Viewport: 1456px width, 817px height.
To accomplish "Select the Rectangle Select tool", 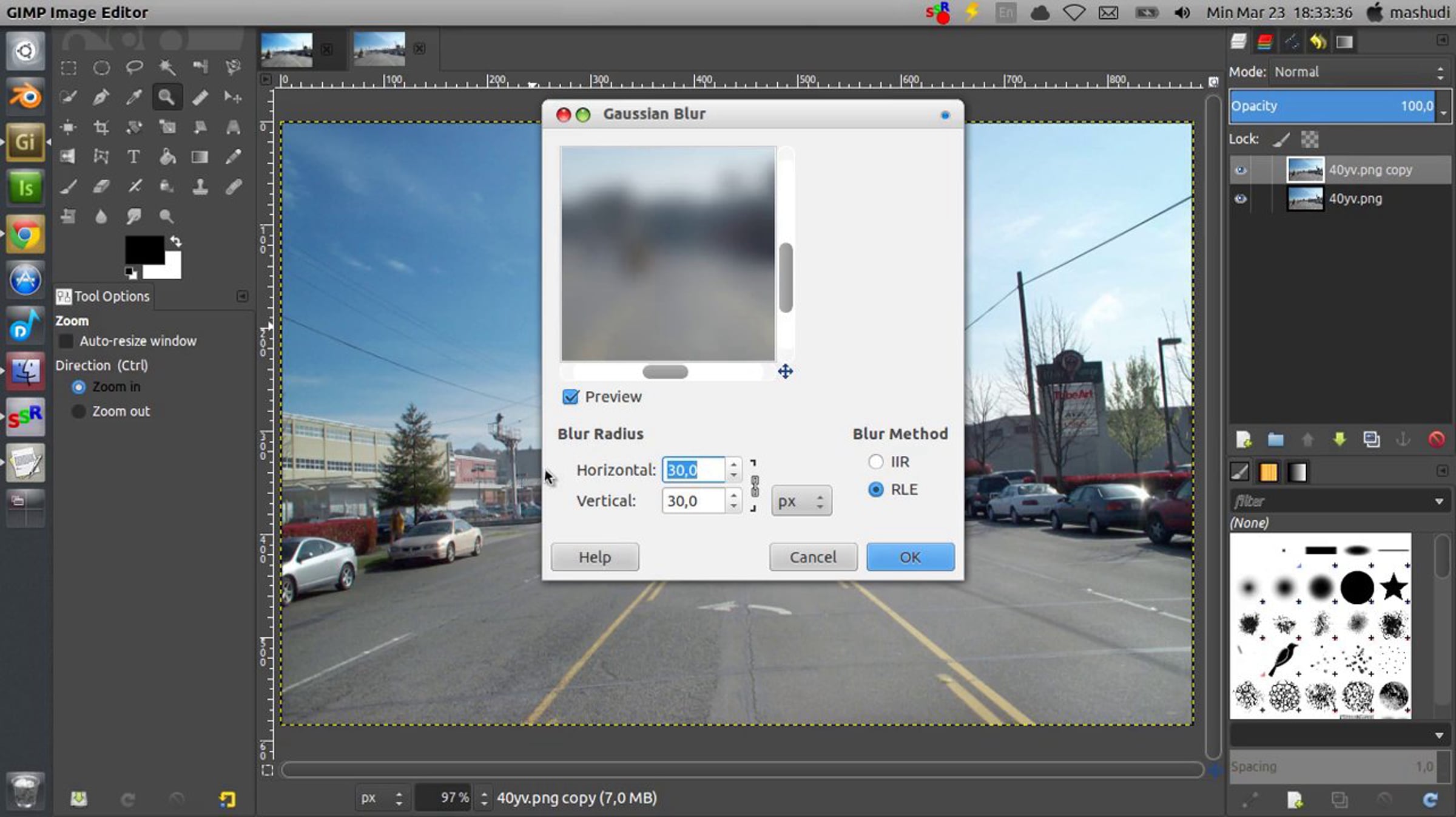I will (69, 67).
